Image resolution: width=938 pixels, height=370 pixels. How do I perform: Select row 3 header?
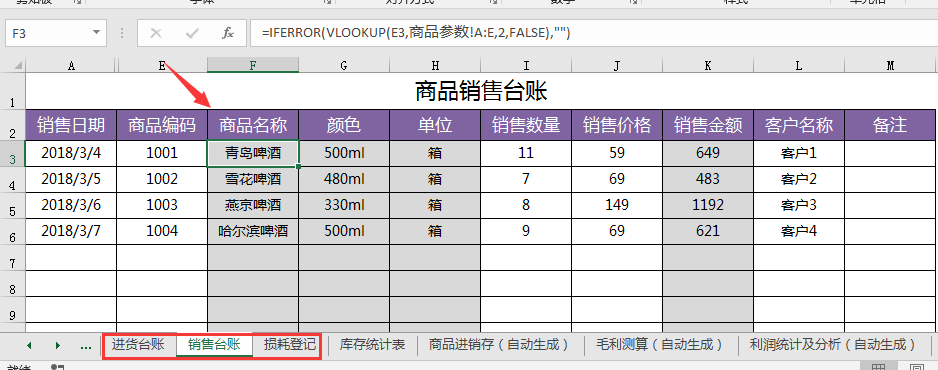pos(13,154)
